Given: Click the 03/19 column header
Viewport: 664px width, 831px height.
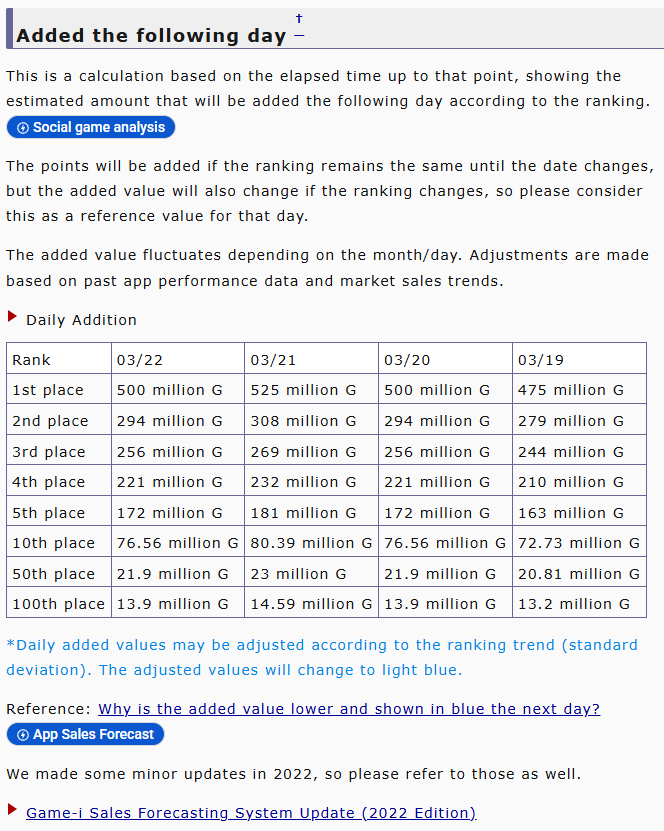Looking at the screenshot, I should click(x=580, y=359).
